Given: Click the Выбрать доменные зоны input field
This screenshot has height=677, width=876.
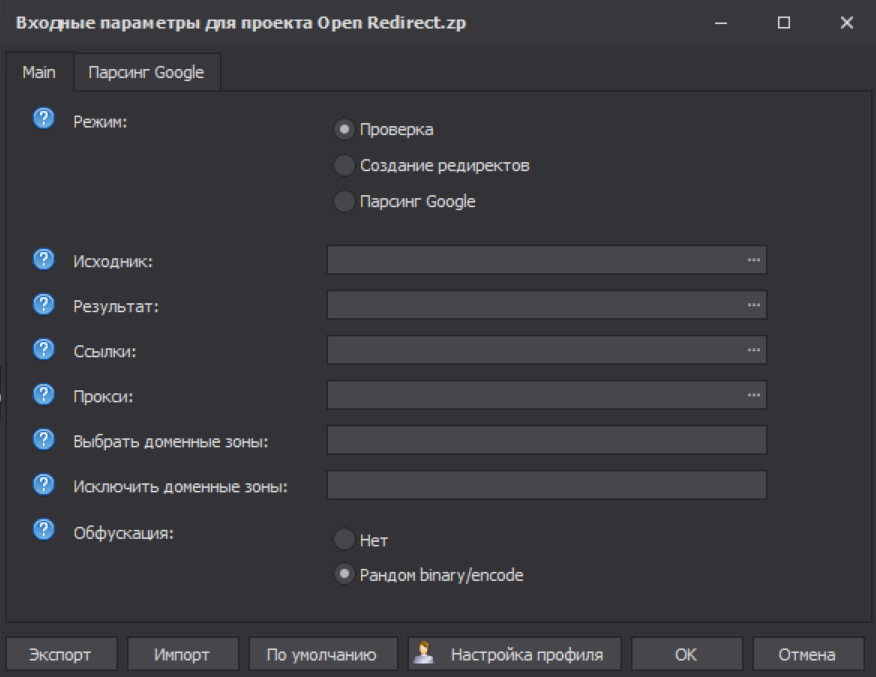Looking at the screenshot, I should (x=546, y=440).
